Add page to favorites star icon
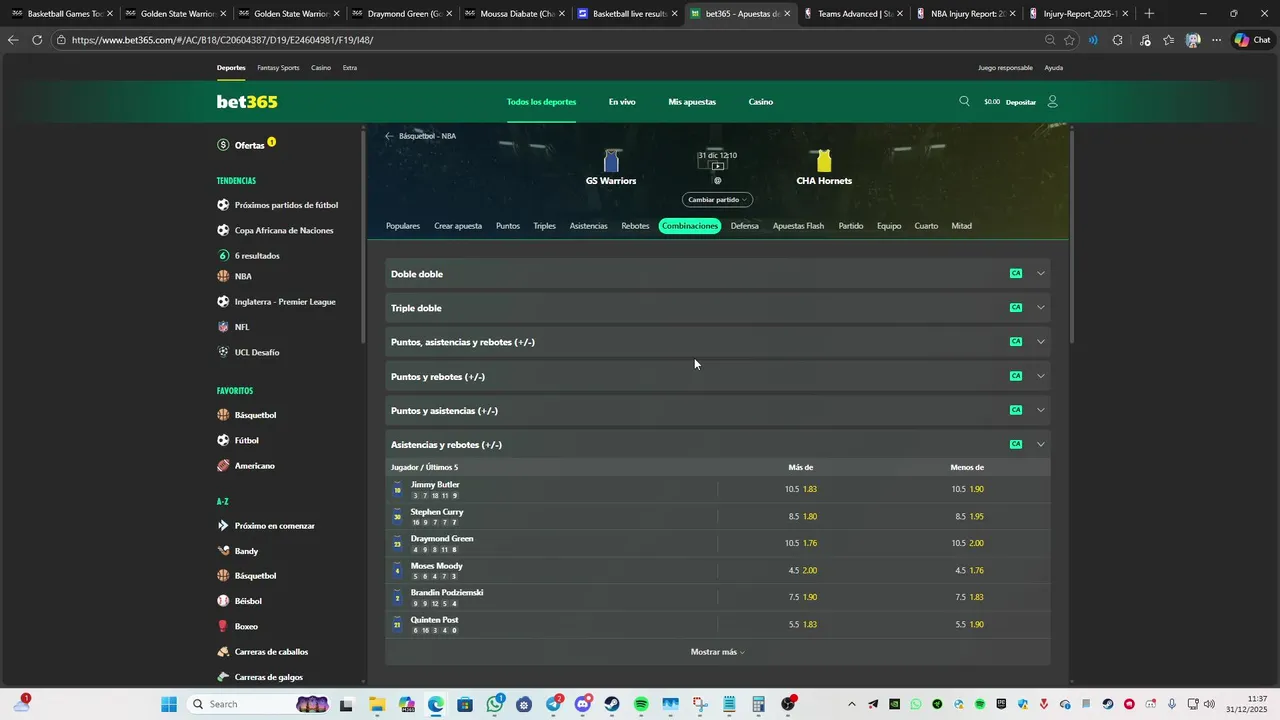Image resolution: width=1280 pixels, height=720 pixels. pos(1069,40)
